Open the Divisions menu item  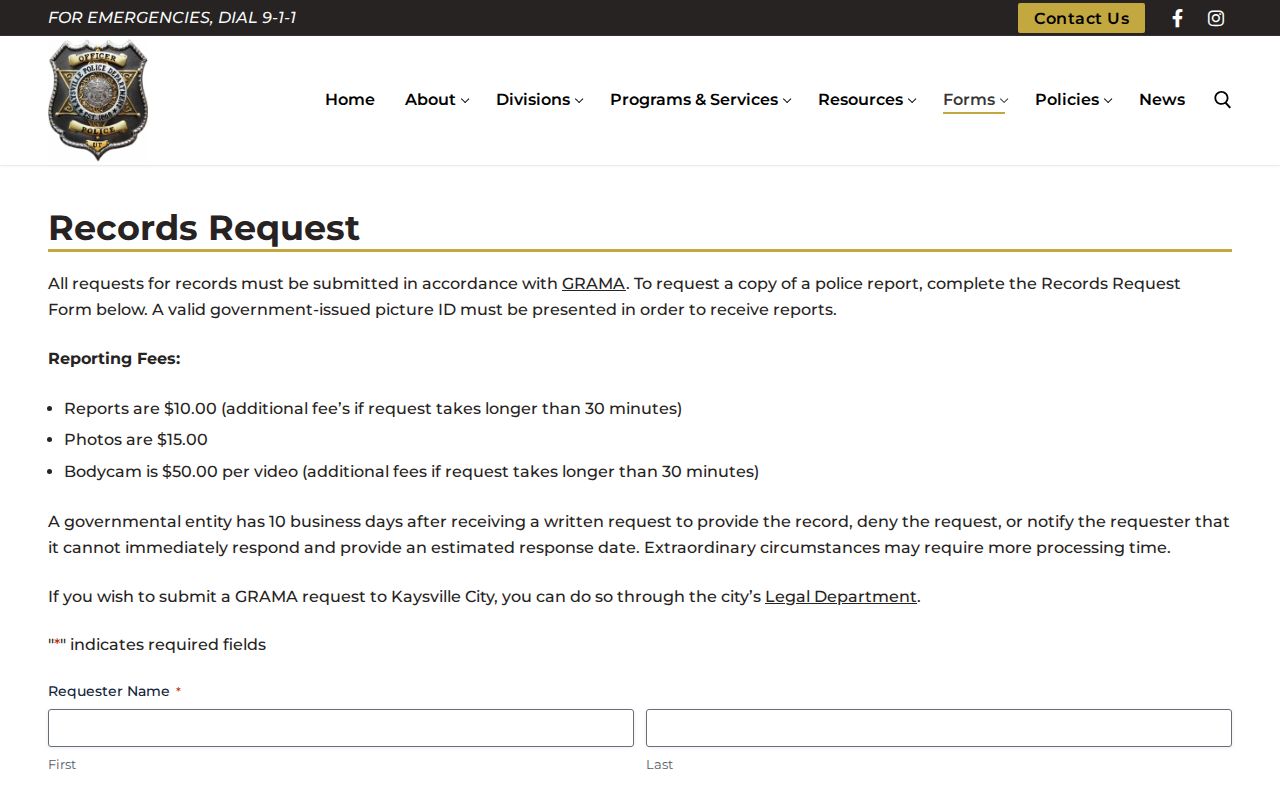tap(533, 99)
